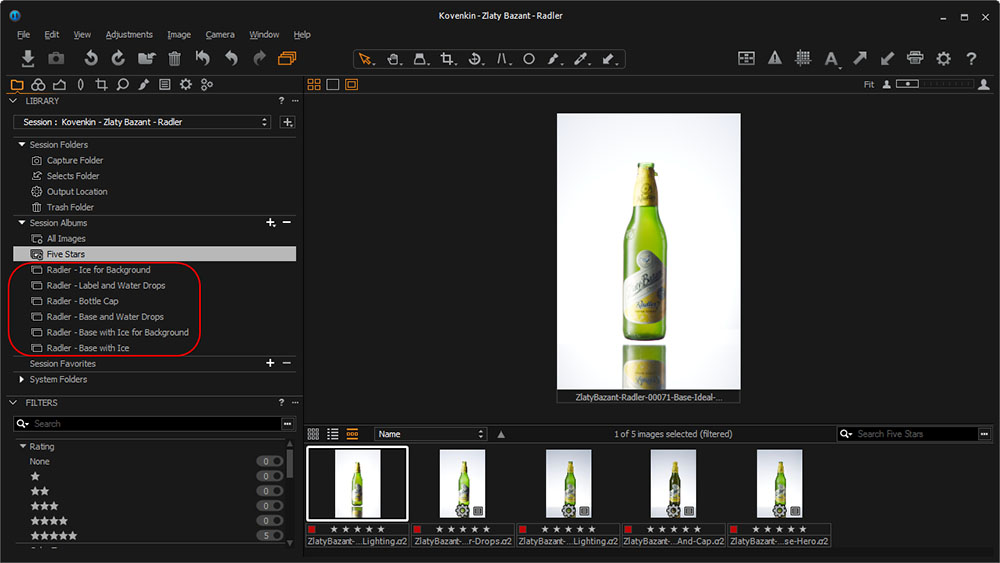The image size is (1000, 563).
Task: Add a new session album
Action: [x=270, y=223]
